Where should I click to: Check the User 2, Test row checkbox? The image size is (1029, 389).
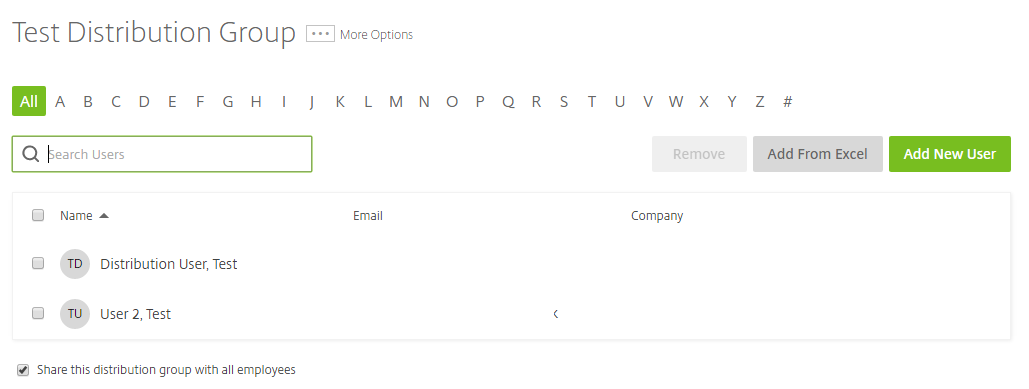click(x=38, y=313)
